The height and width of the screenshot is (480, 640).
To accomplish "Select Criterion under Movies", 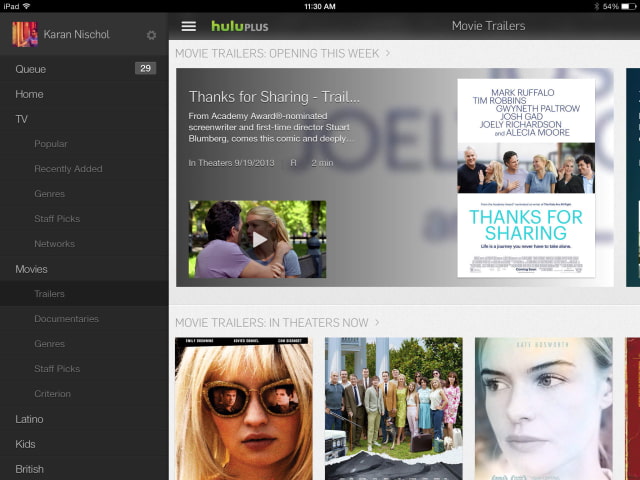I will point(52,394).
